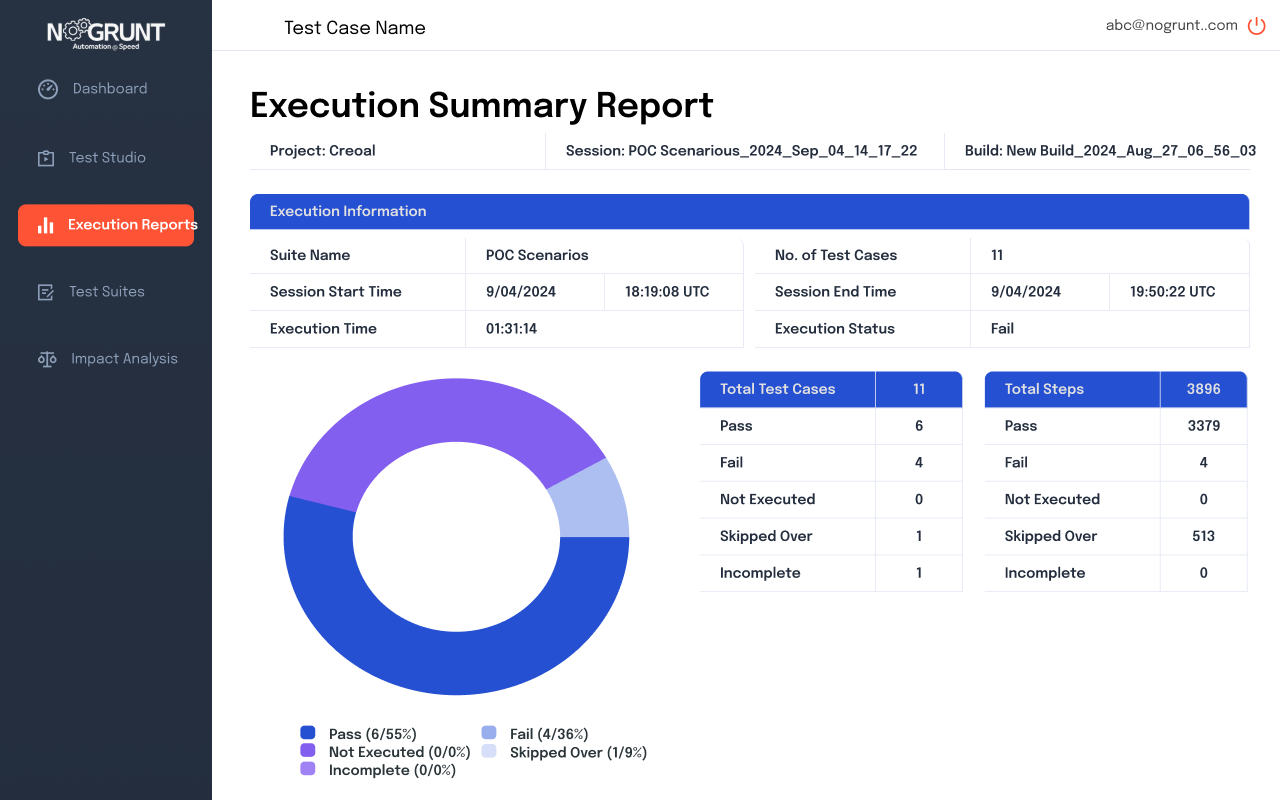Click the Pass legend color swatch
The height and width of the screenshot is (800, 1280).
[308, 734]
